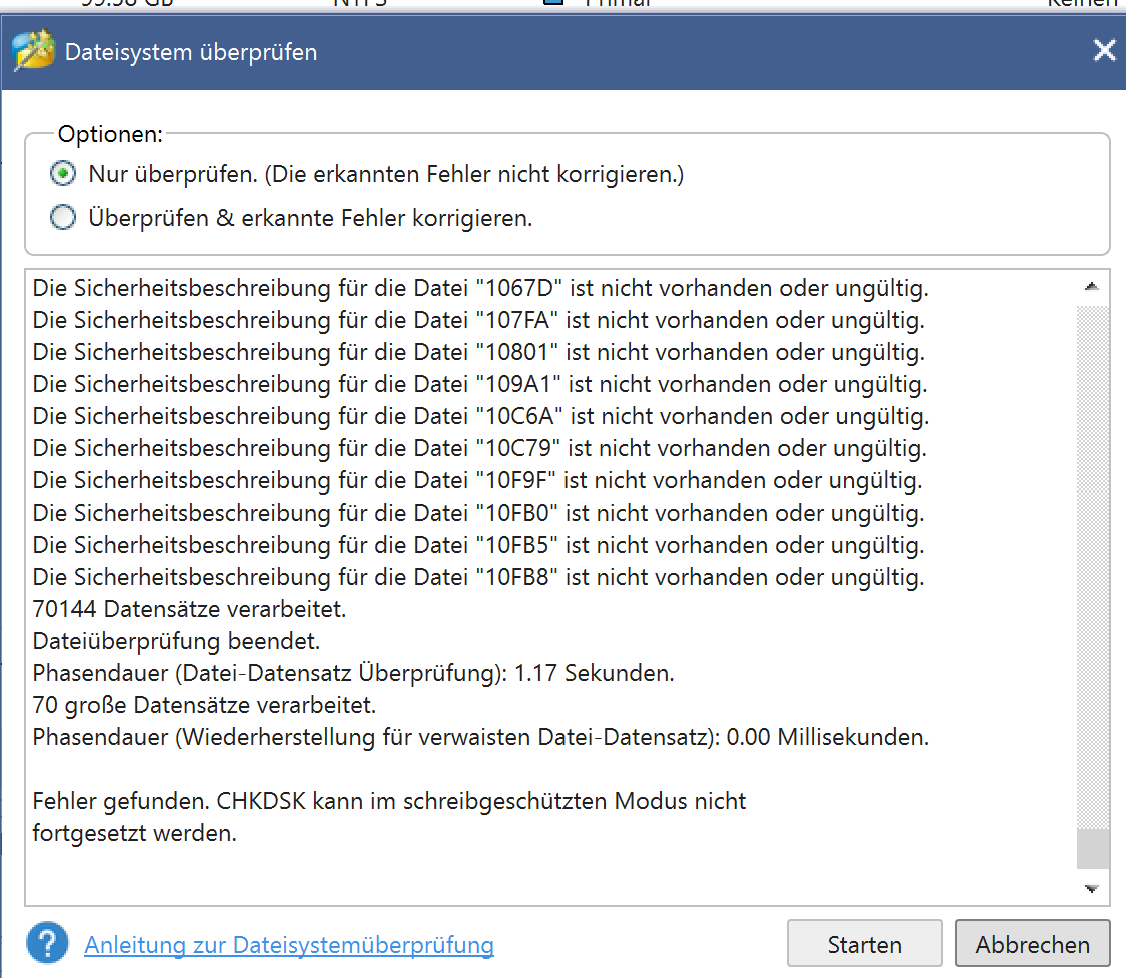Screen dimensions: 1126x978
Task: Click the 'Fehler gefunden. CHKDSK' message line
Action: 389,801
